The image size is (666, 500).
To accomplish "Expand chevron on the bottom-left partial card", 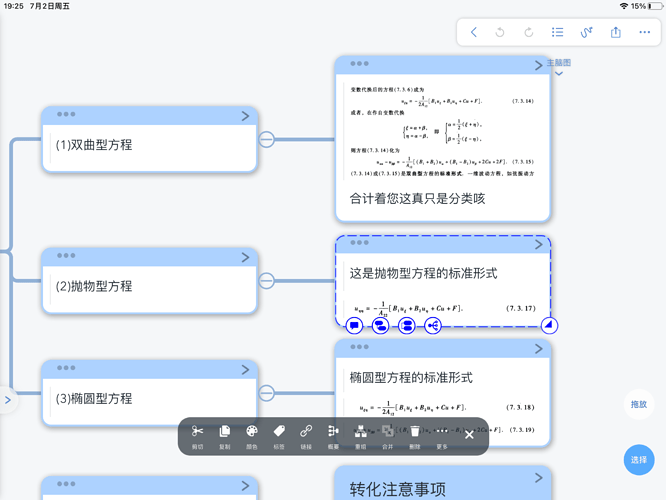I will pyautogui.click(x=245, y=486).
